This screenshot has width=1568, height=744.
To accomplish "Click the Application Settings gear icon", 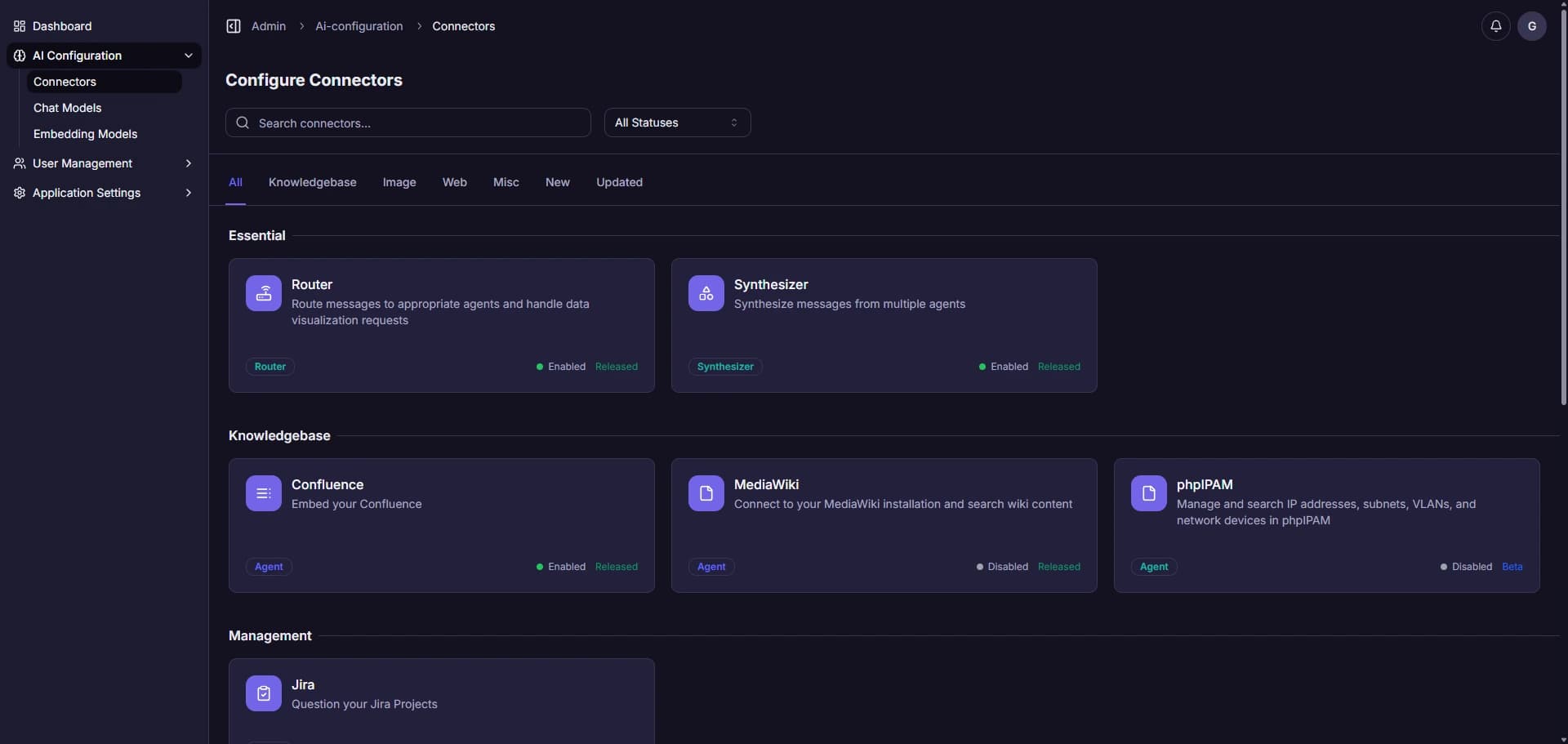I will [x=18, y=193].
